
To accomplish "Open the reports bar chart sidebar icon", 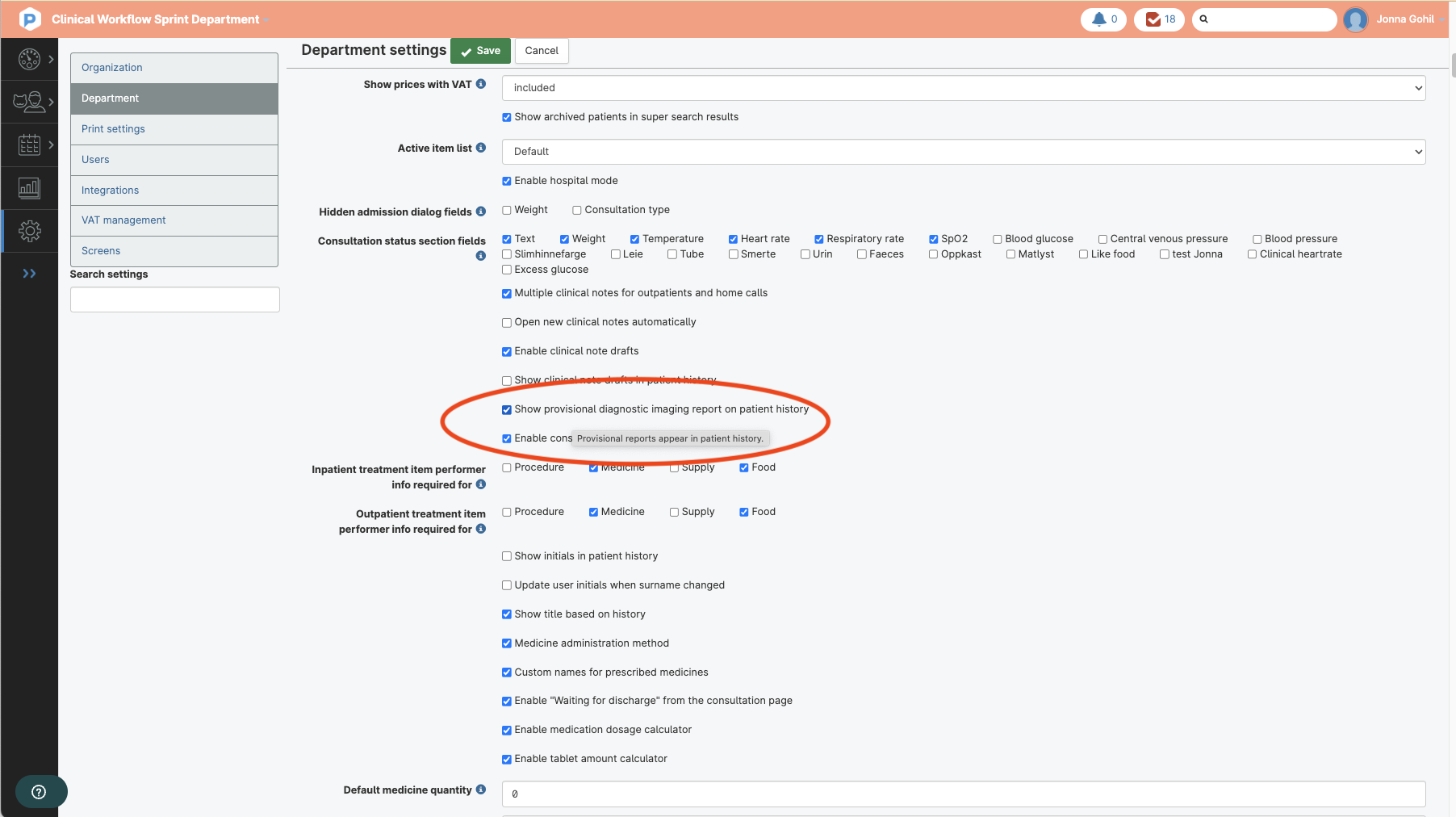I will [29, 188].
